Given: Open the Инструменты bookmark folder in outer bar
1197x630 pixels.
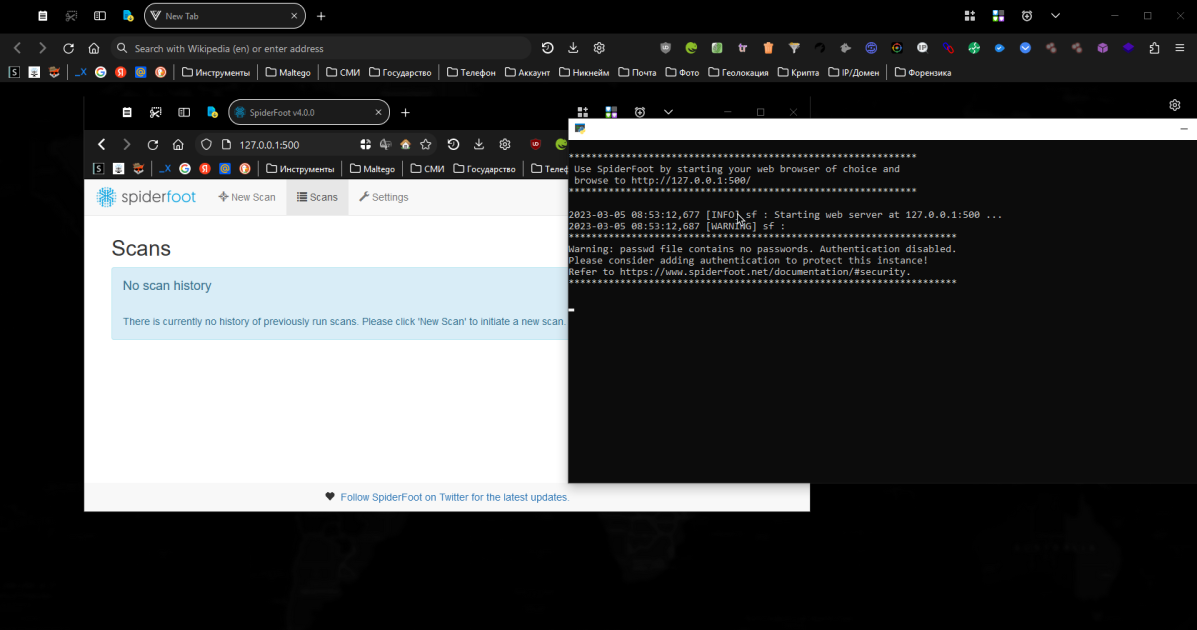Looking at the screenshot, I should point(216,73).
